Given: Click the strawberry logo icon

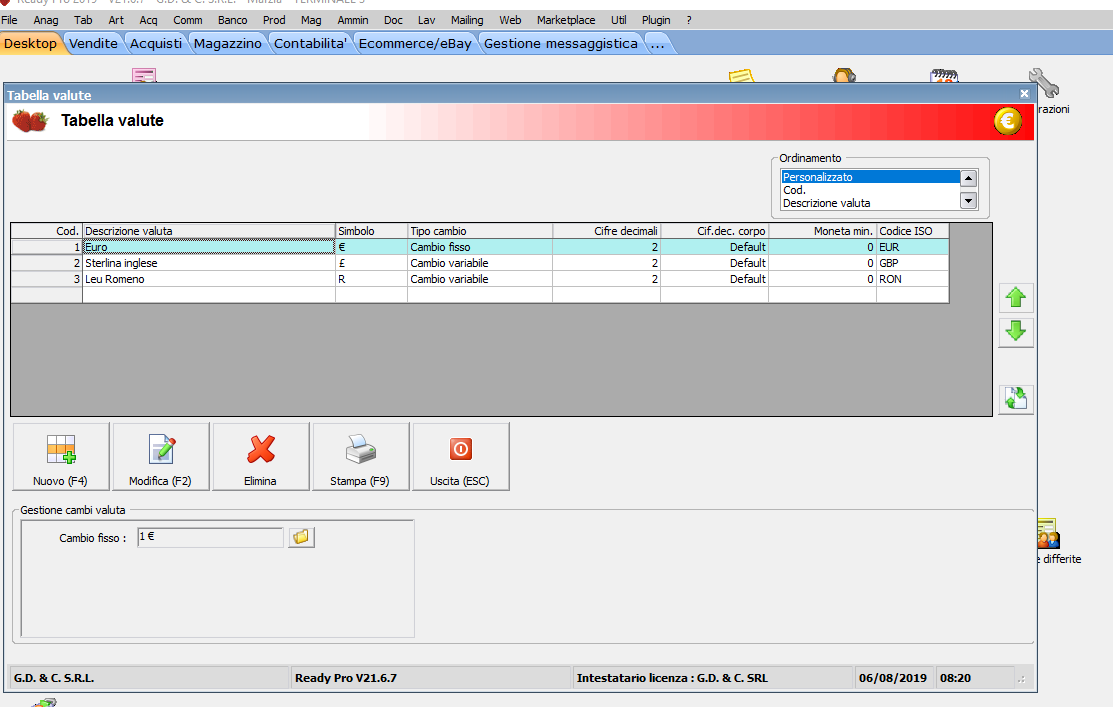Looking at the screenshot, I should tap(30, 121).
